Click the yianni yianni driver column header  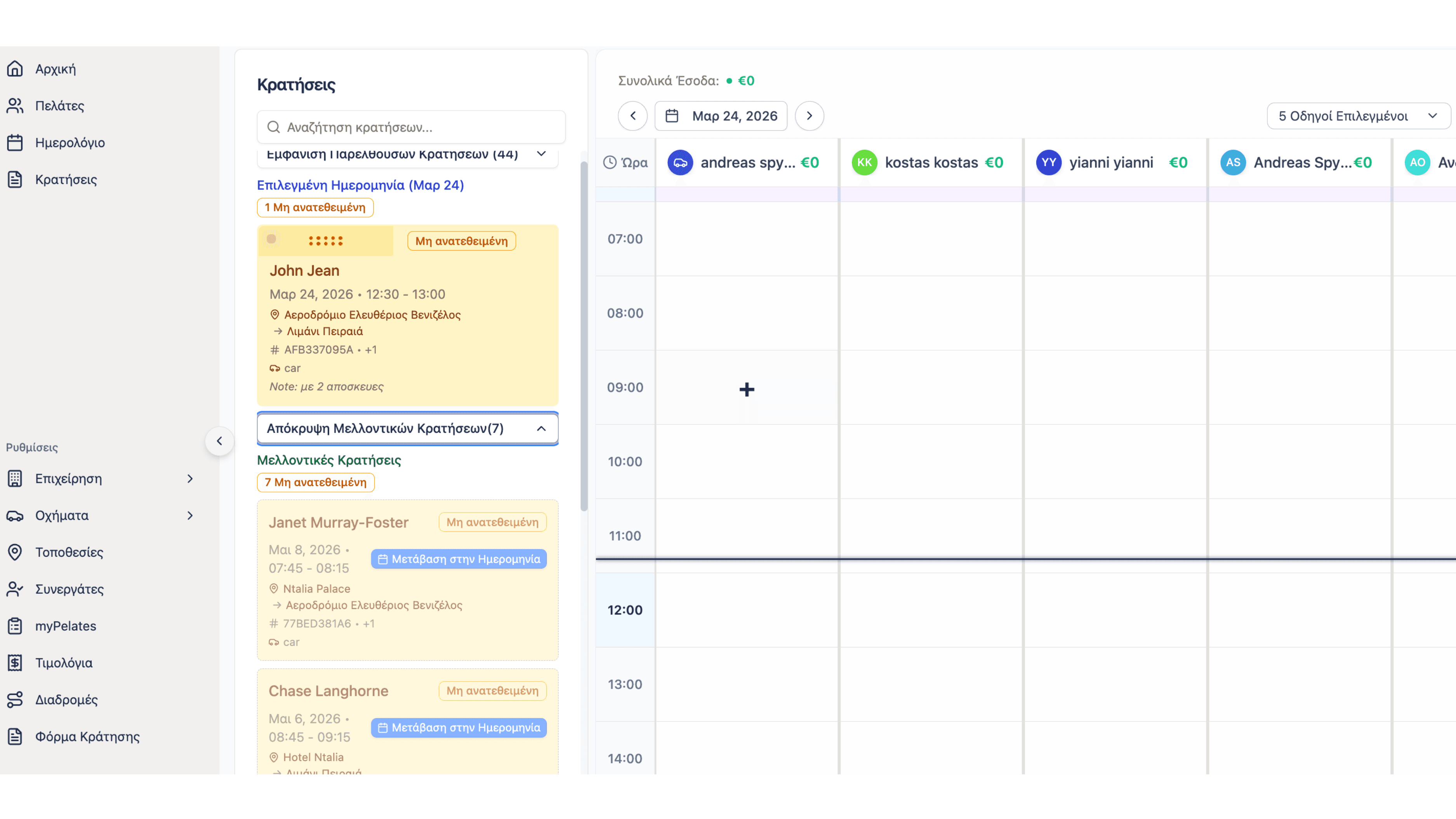point(1115,163)
